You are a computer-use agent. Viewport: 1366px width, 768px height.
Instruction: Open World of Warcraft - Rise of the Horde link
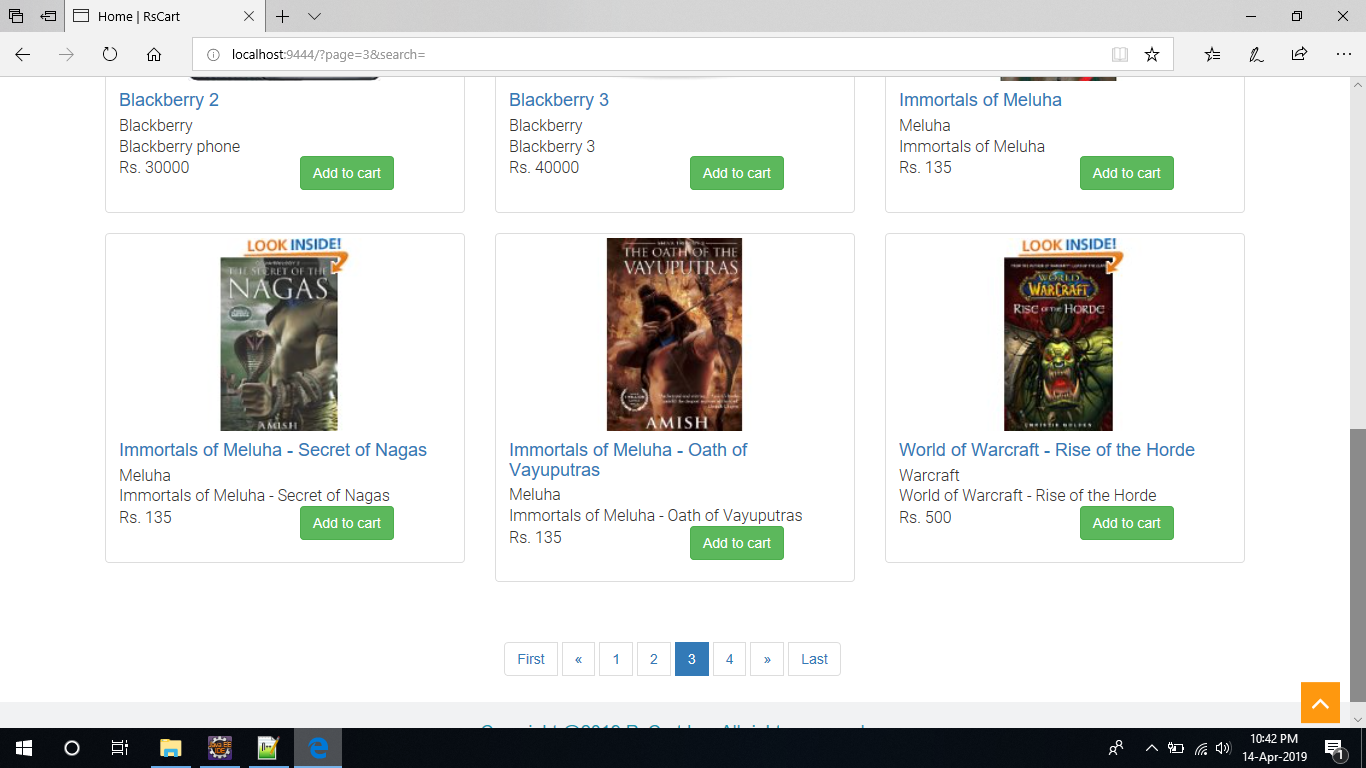point(1047,450)
